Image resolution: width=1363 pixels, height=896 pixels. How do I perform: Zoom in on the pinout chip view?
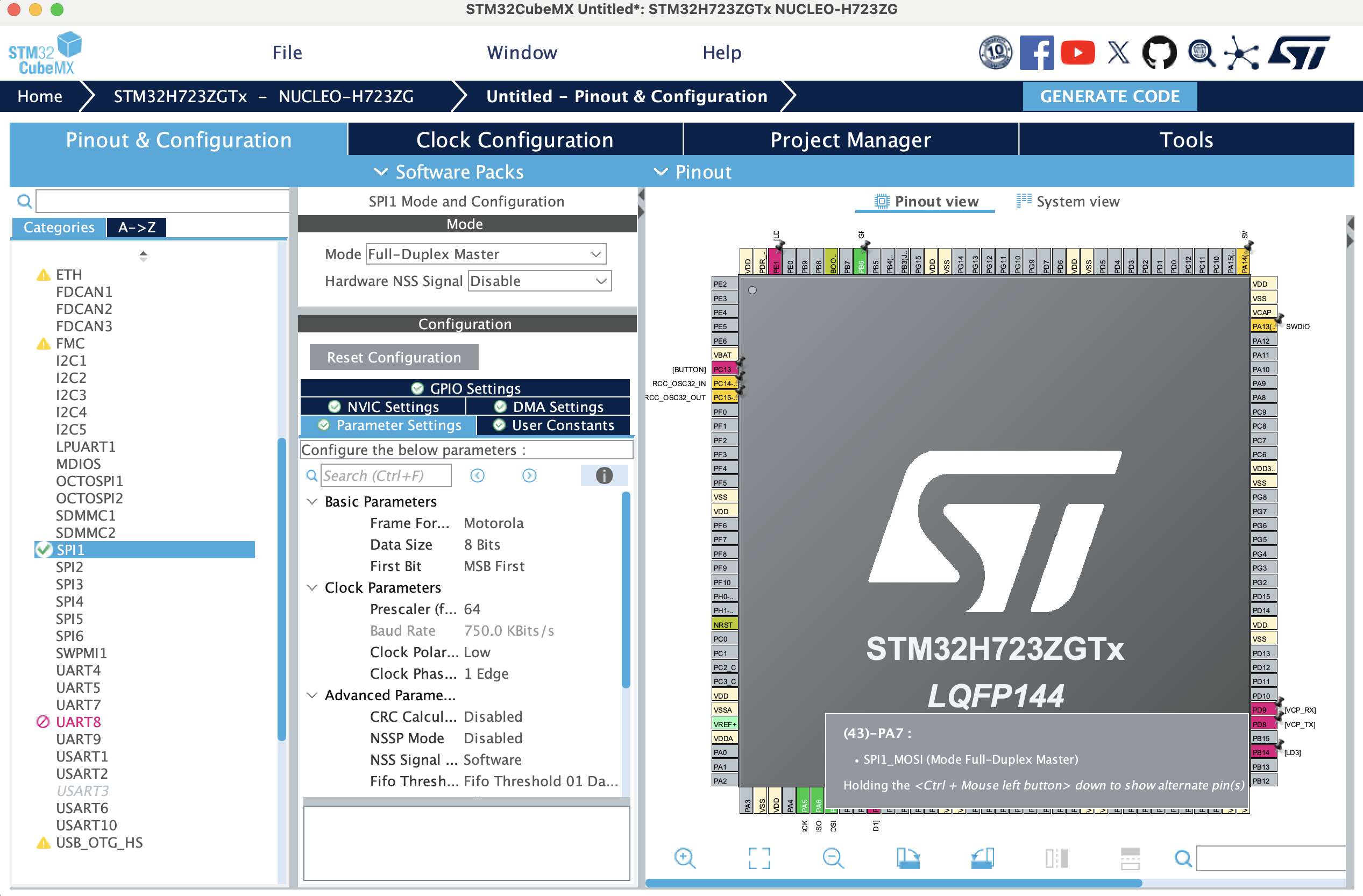click(x=684, y=858)
